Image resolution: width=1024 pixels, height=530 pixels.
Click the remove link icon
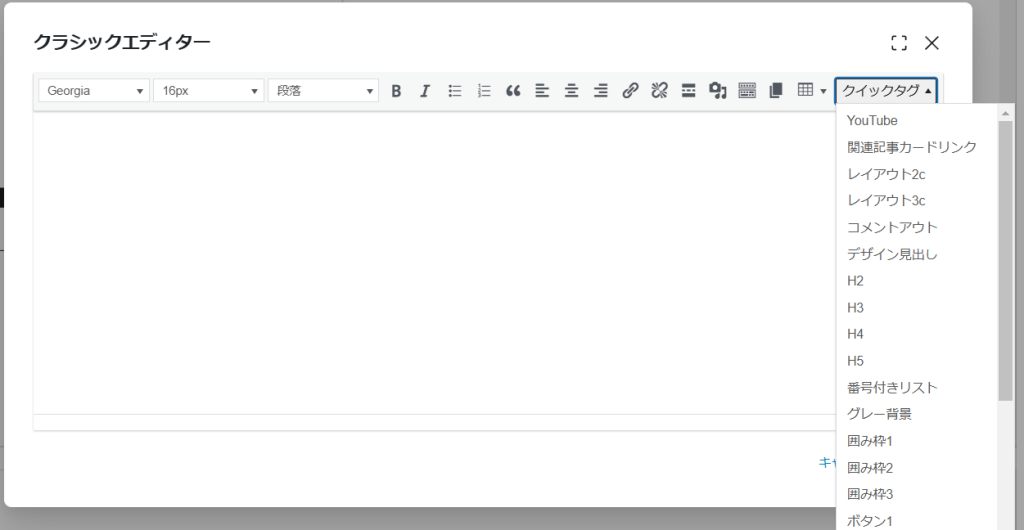click(x=659, y=91)
